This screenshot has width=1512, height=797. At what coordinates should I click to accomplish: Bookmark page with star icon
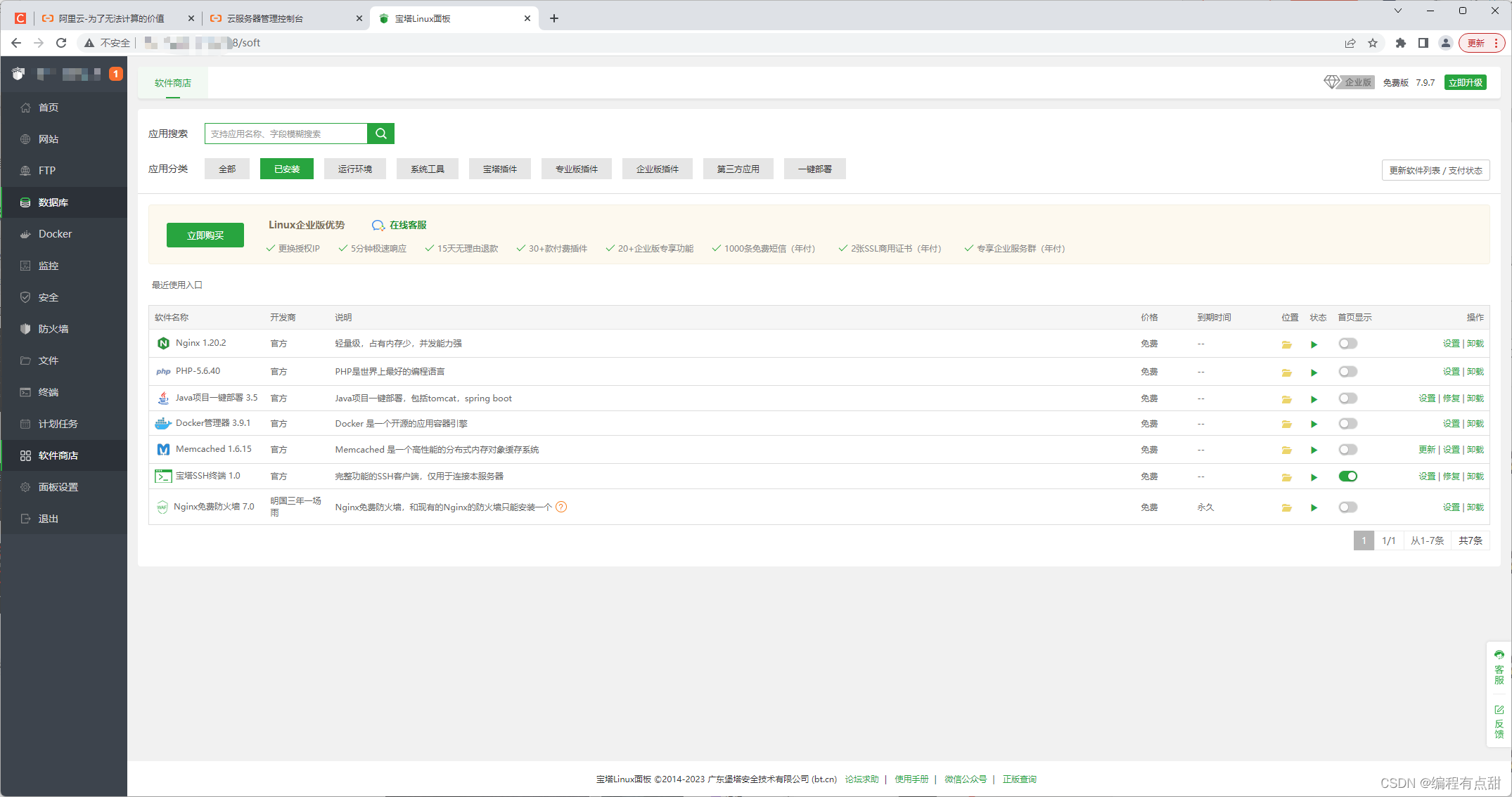pyautogui.click(x=1373, y=43)
